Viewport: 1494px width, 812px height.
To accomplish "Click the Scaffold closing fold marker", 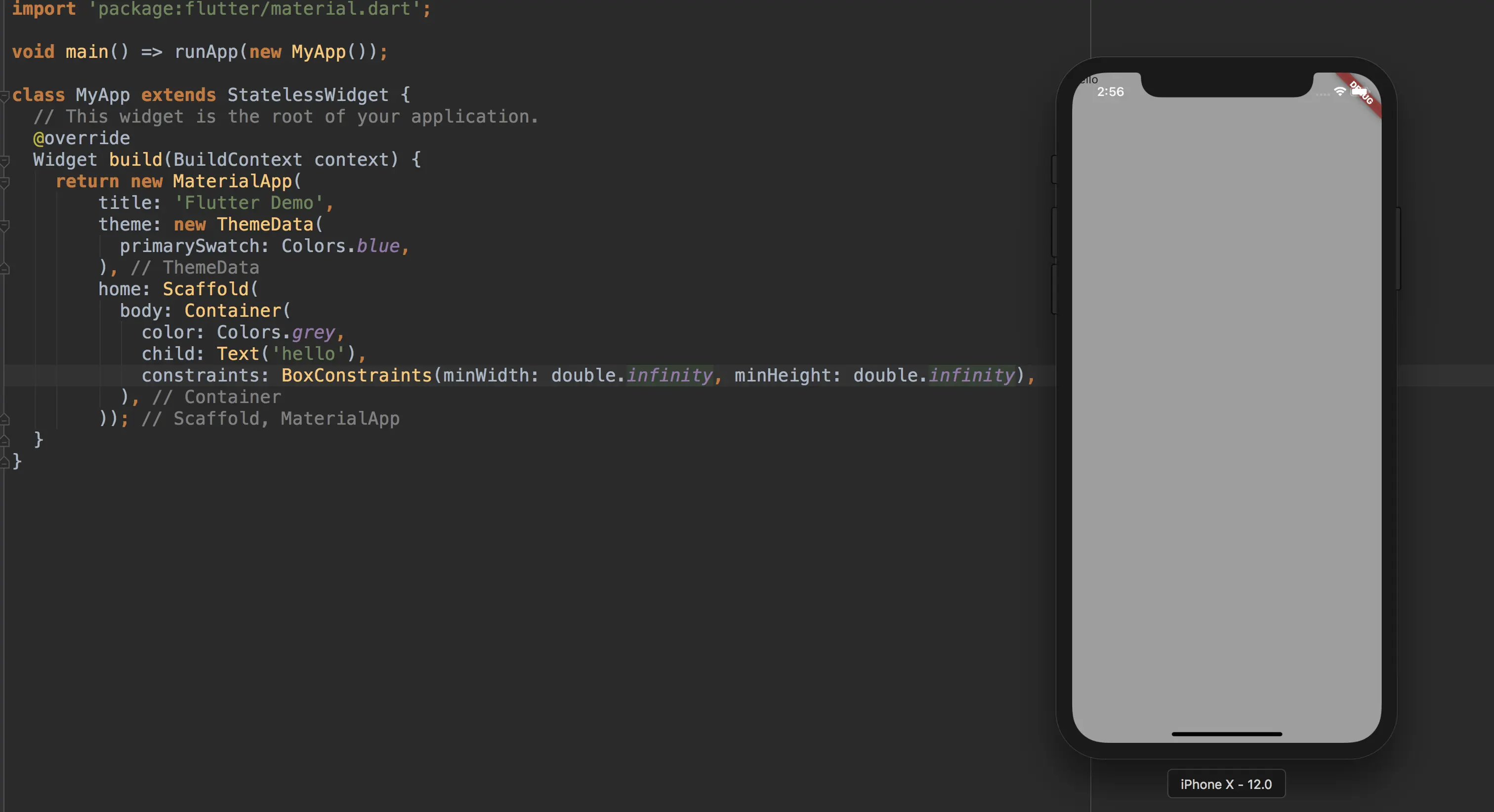I will [4, 419].
